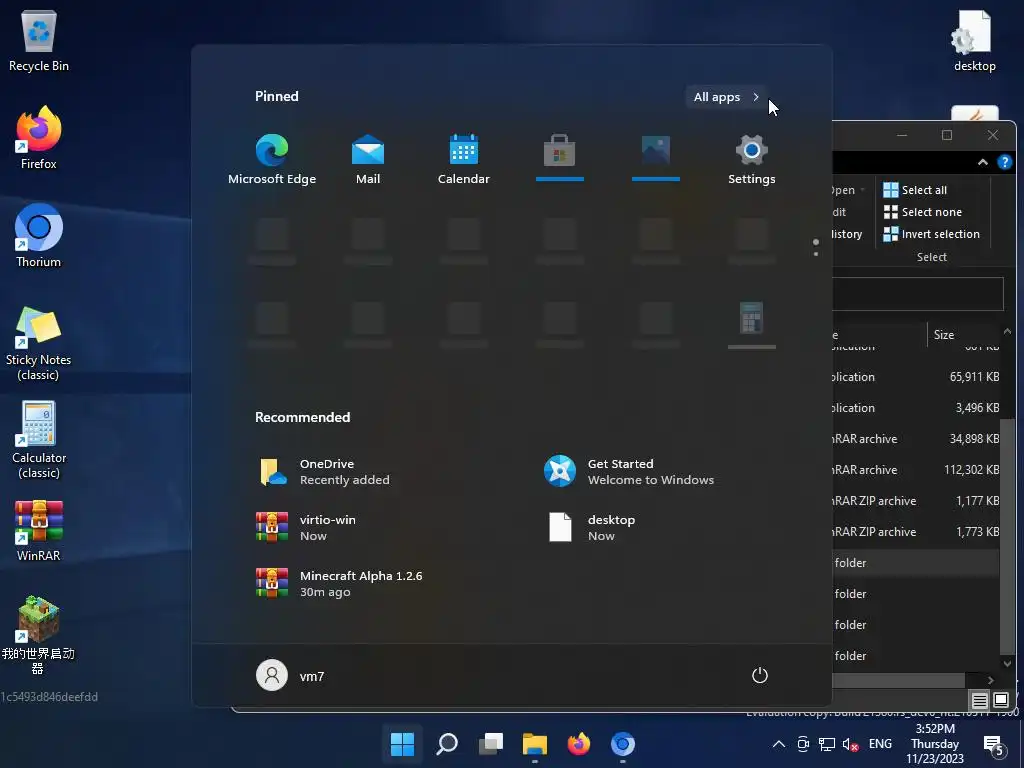Open Explorer help question mark icon

[x=1004, y=162]
